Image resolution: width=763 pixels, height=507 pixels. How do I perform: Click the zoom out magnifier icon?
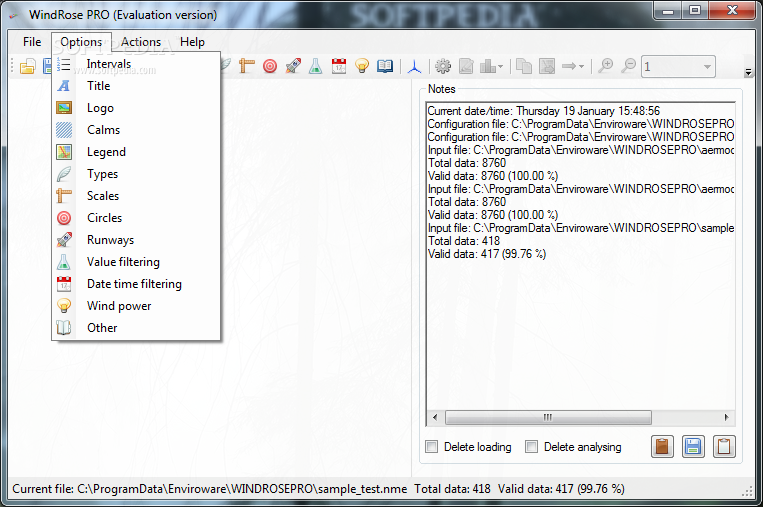click(x=629, y=66)
